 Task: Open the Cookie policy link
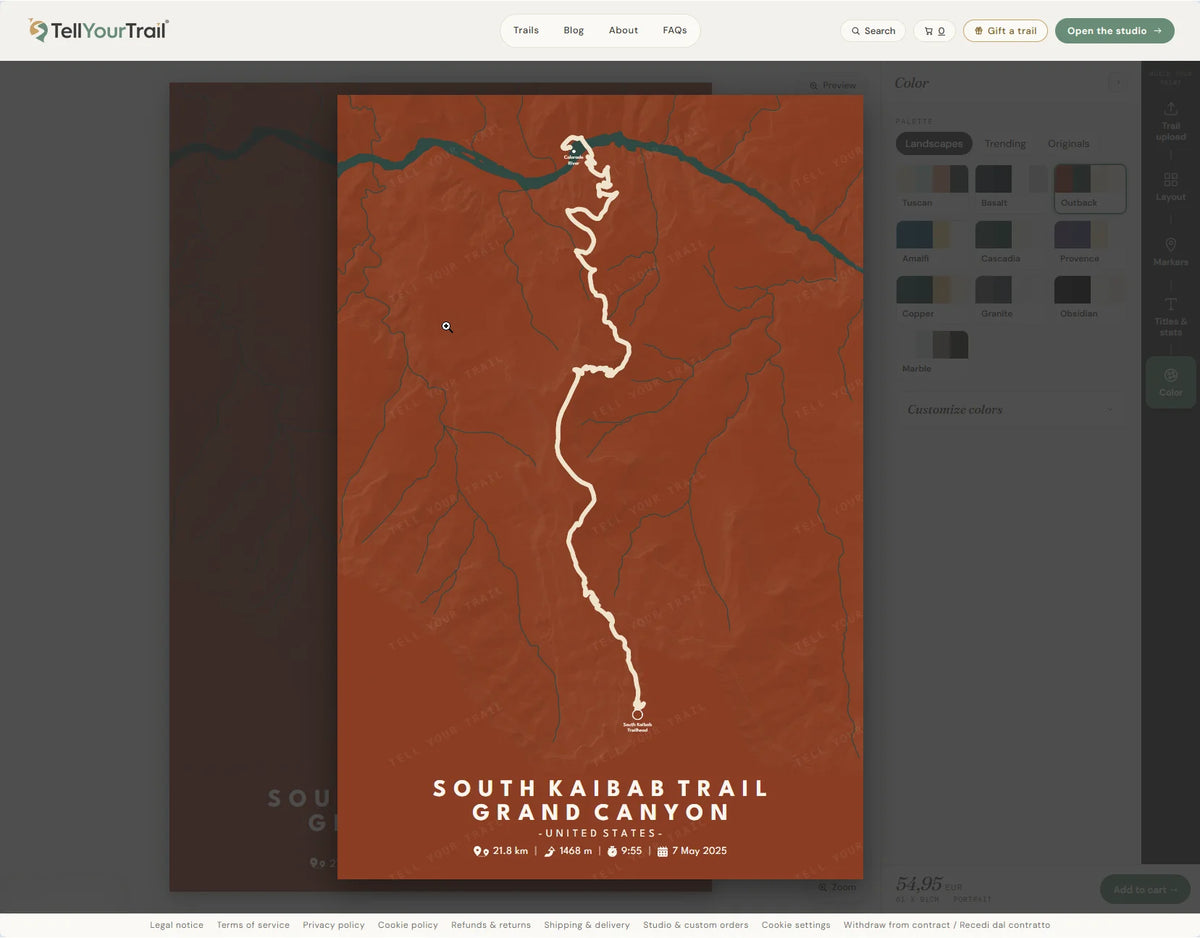(408, 925)
